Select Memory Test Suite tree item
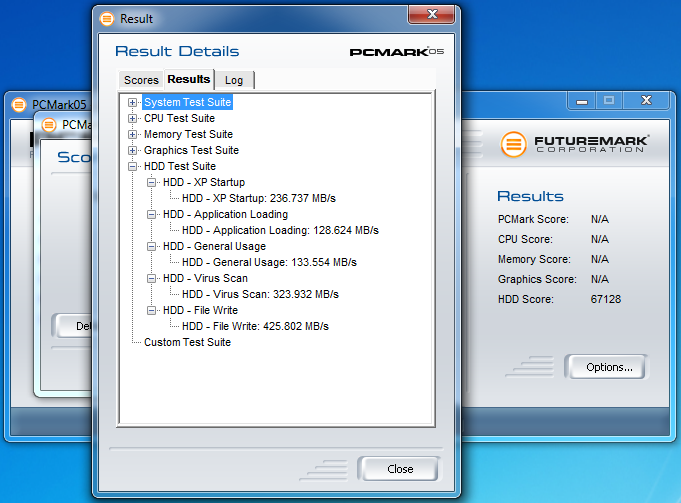681x503 pixels. point(188,135)
